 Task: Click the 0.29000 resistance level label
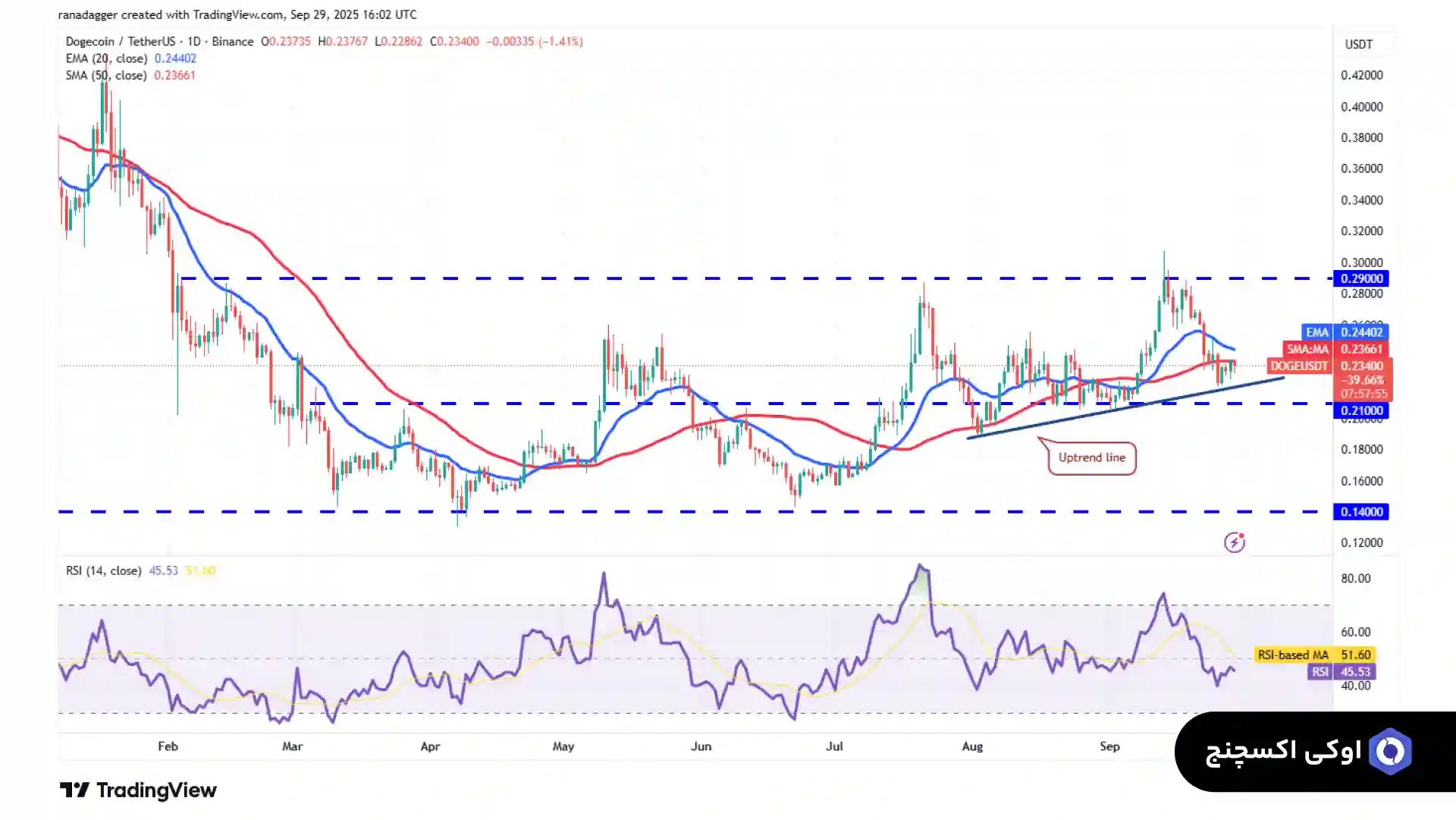[1361, 278]
